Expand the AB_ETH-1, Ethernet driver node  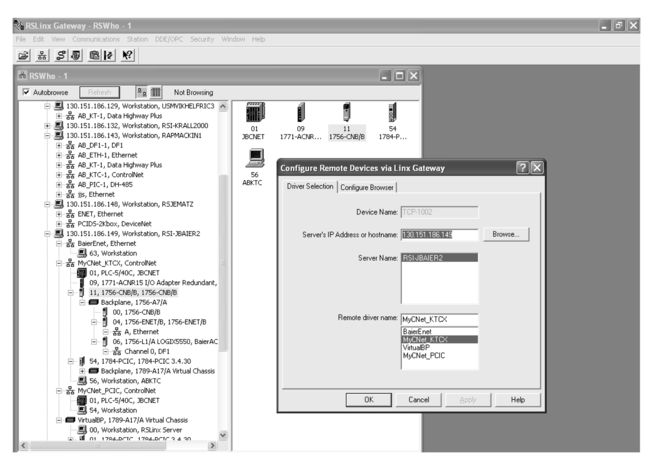tap(59, 155)
